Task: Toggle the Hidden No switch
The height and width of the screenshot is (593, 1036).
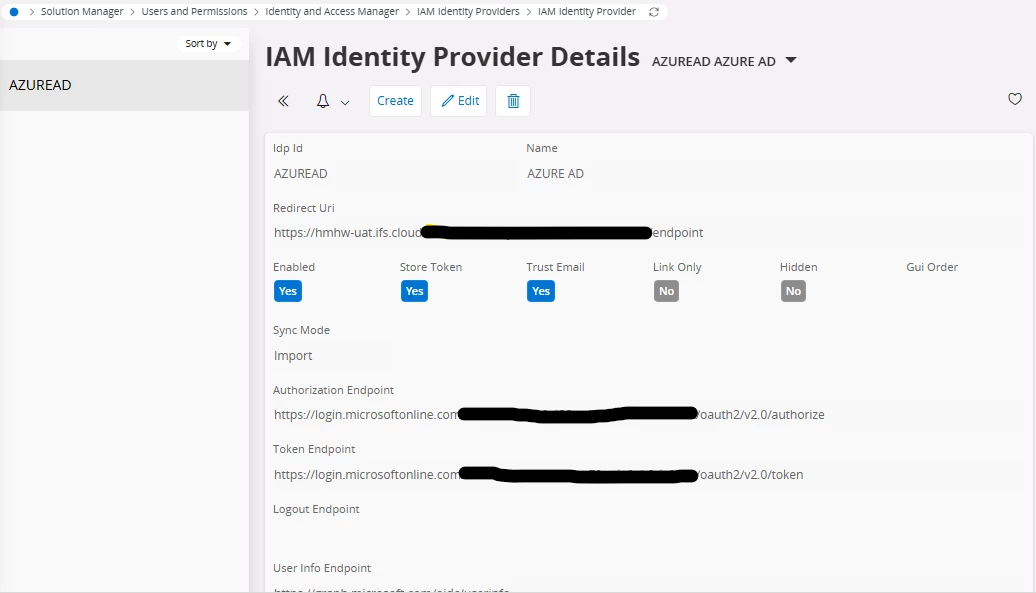Action: coord(793,291)
